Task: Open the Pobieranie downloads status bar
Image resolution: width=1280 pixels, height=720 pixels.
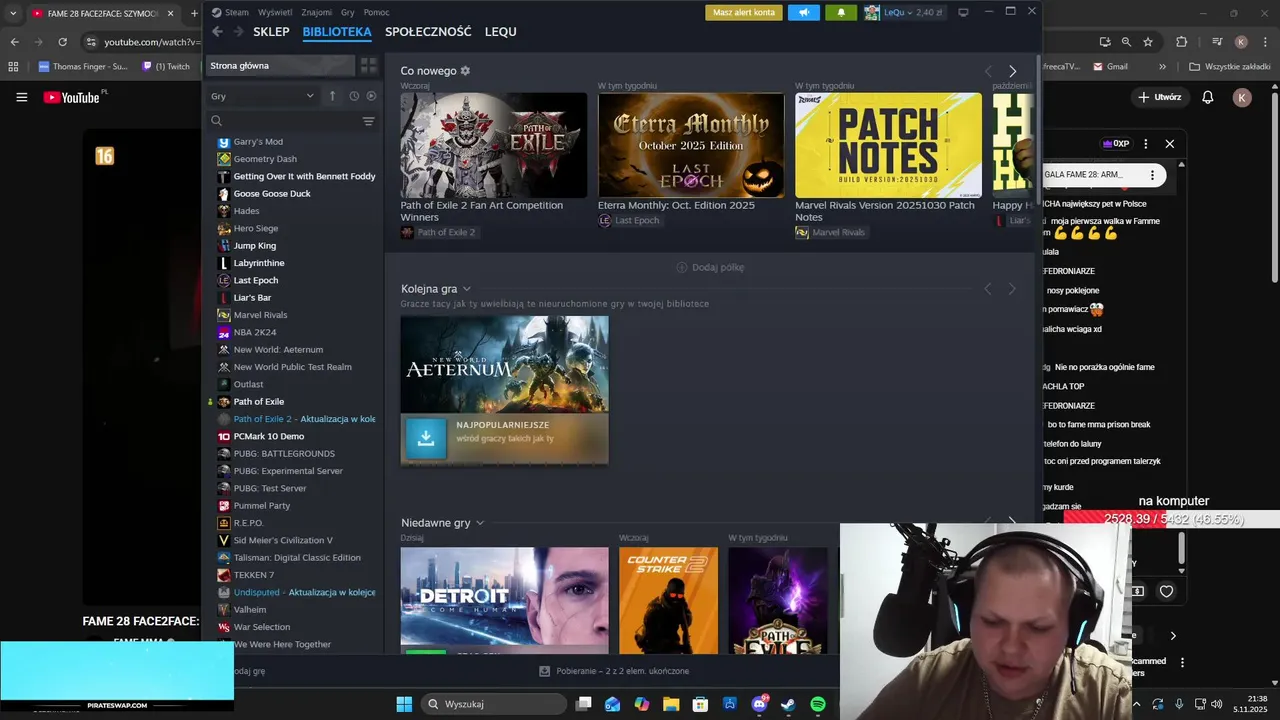Action: coord(614,671)
